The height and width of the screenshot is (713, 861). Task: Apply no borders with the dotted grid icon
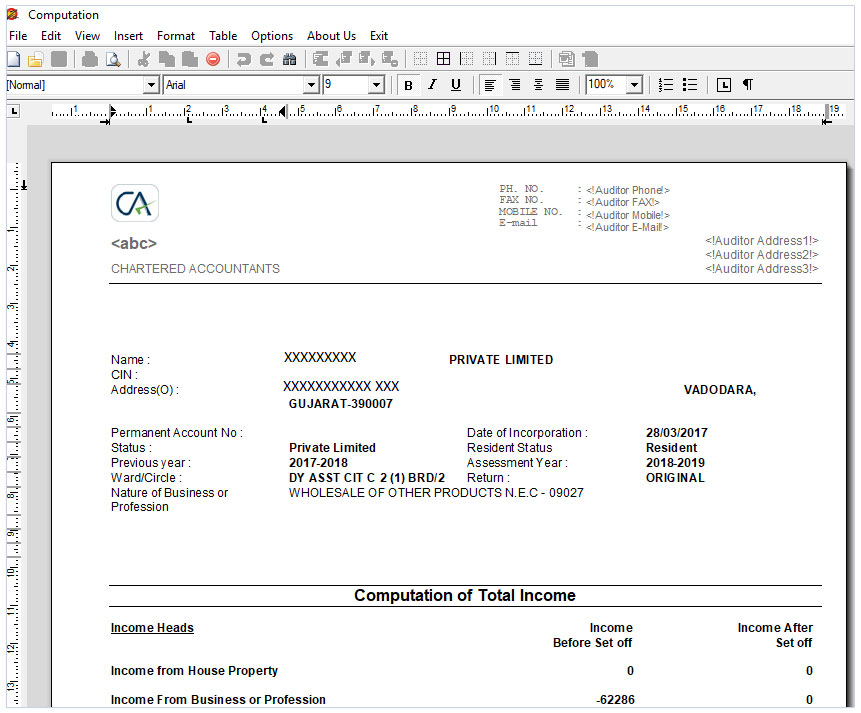pos(420,59)
